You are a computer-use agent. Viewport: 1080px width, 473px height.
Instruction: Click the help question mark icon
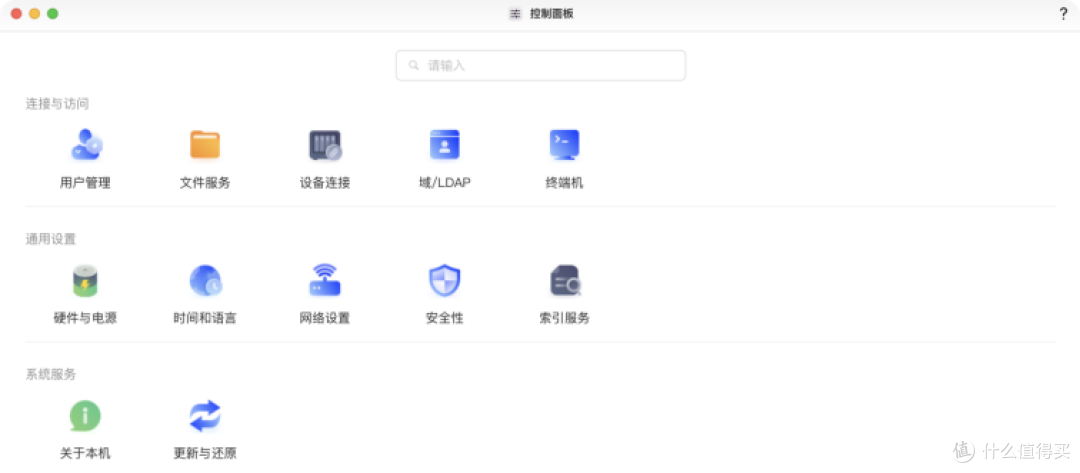tap(1063, 14)
